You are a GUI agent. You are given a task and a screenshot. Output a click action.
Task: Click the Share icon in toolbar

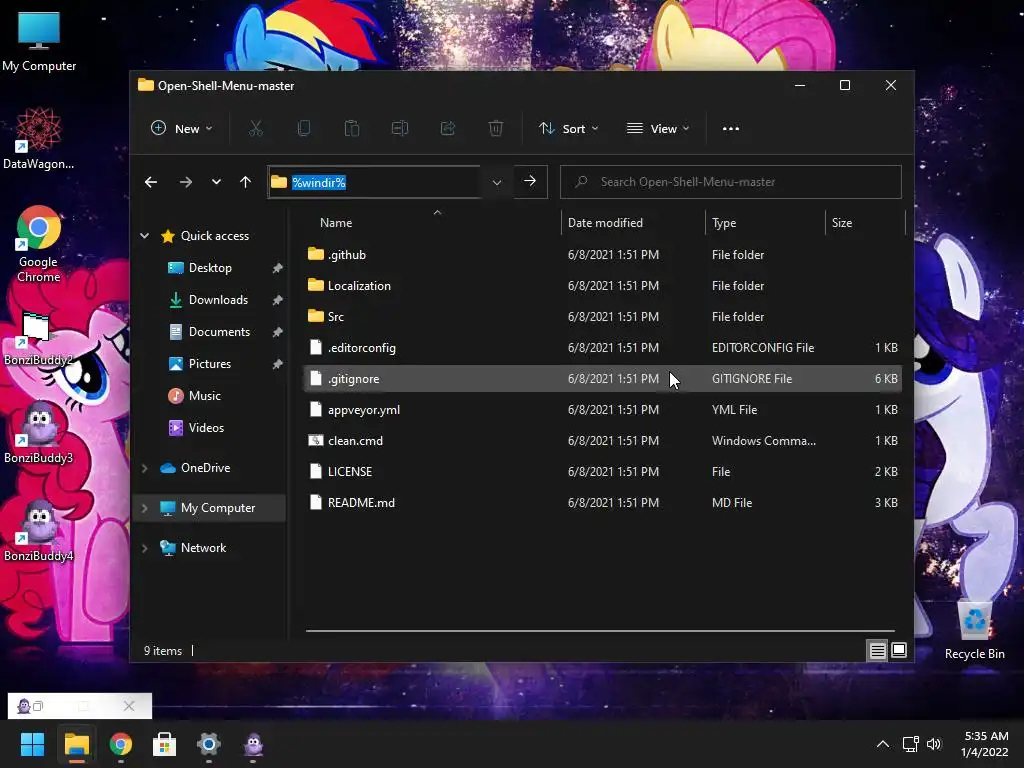click(x=448, y=129)
